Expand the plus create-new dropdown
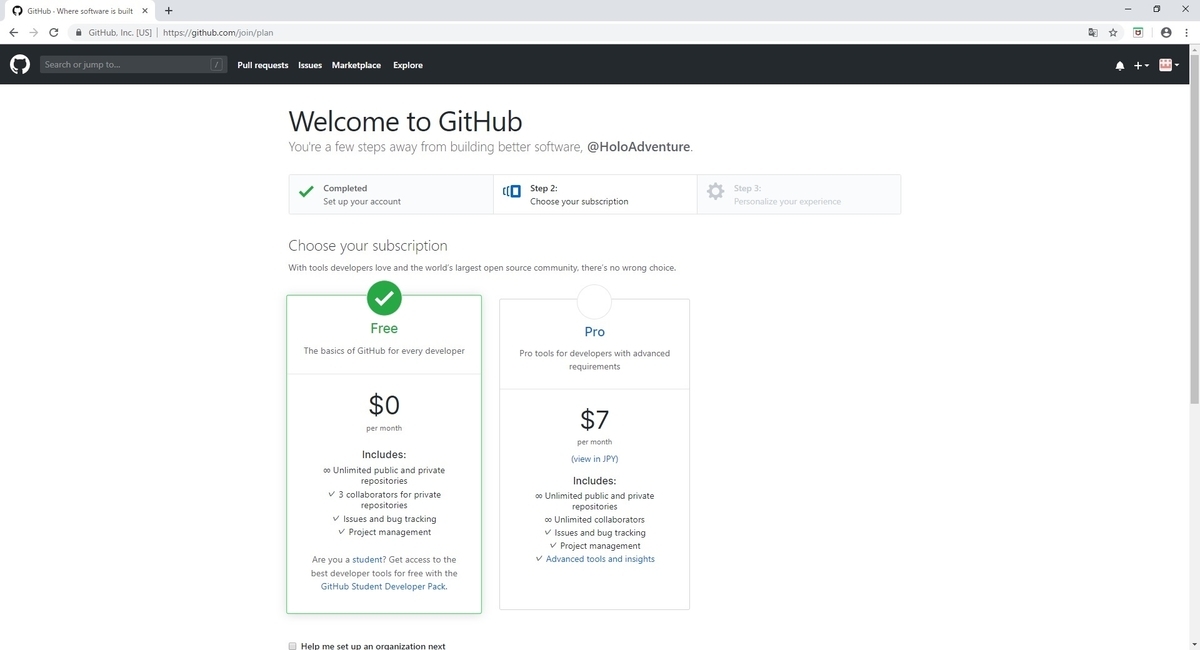The height and width of the screenshot is (650, 1200). tap(1142, 66)
